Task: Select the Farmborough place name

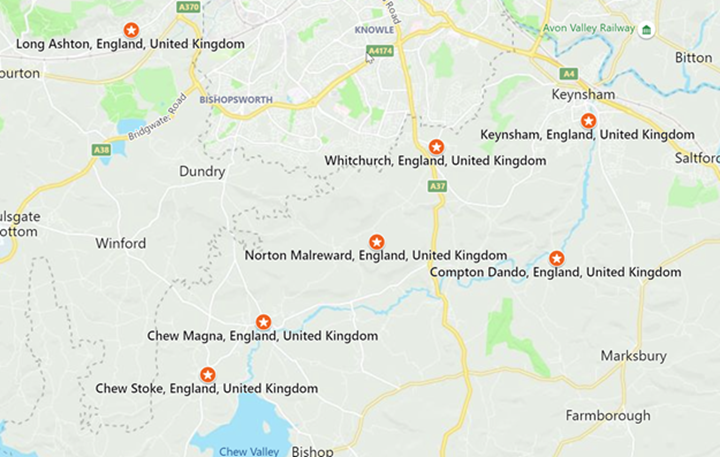Action: (x=608, y=416)
